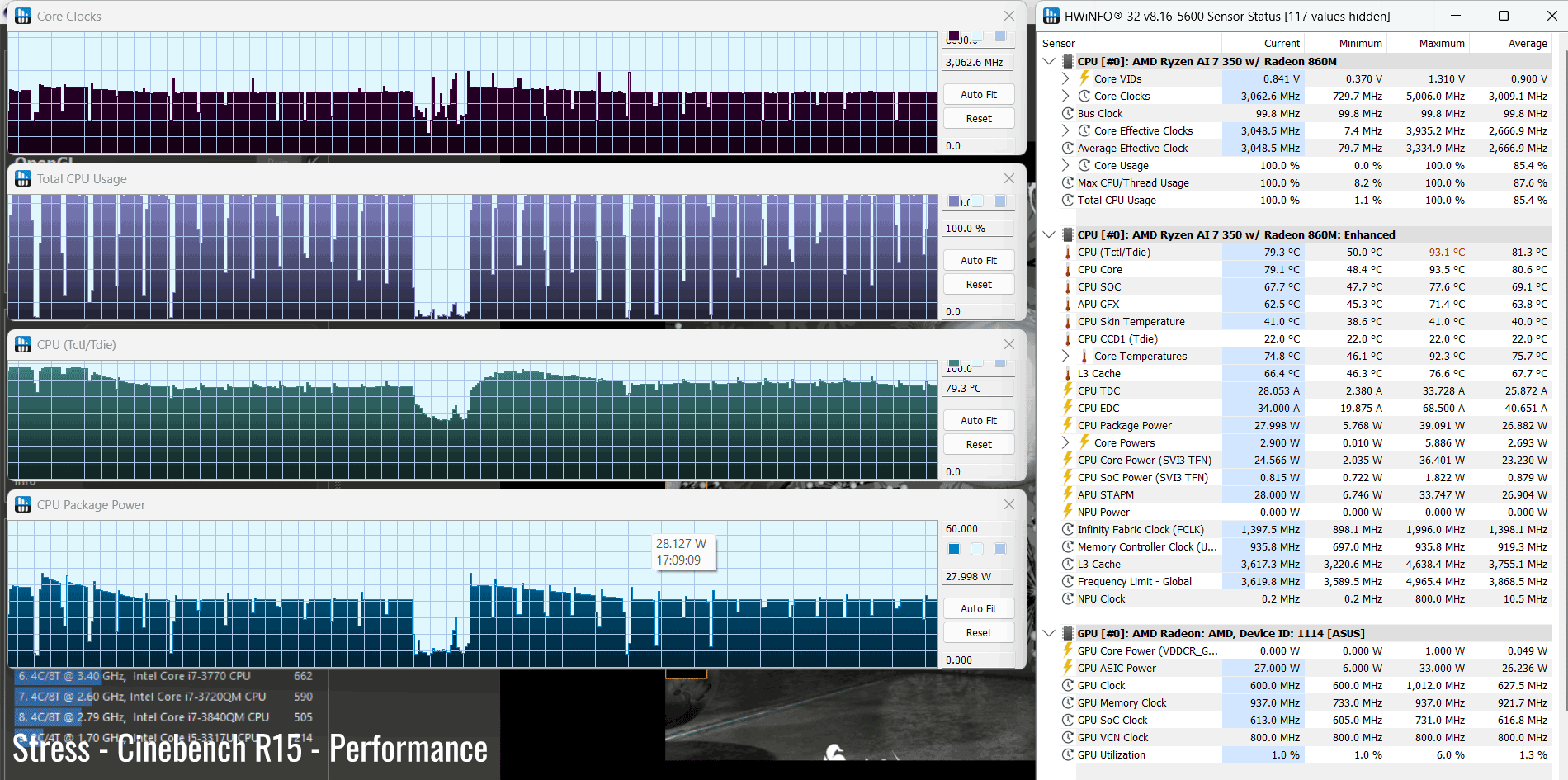Viewport: 1568px width, 780px height.
Task: Click the icon next to Total CPU Usage sensor row
Action: tap(1068, 200)
